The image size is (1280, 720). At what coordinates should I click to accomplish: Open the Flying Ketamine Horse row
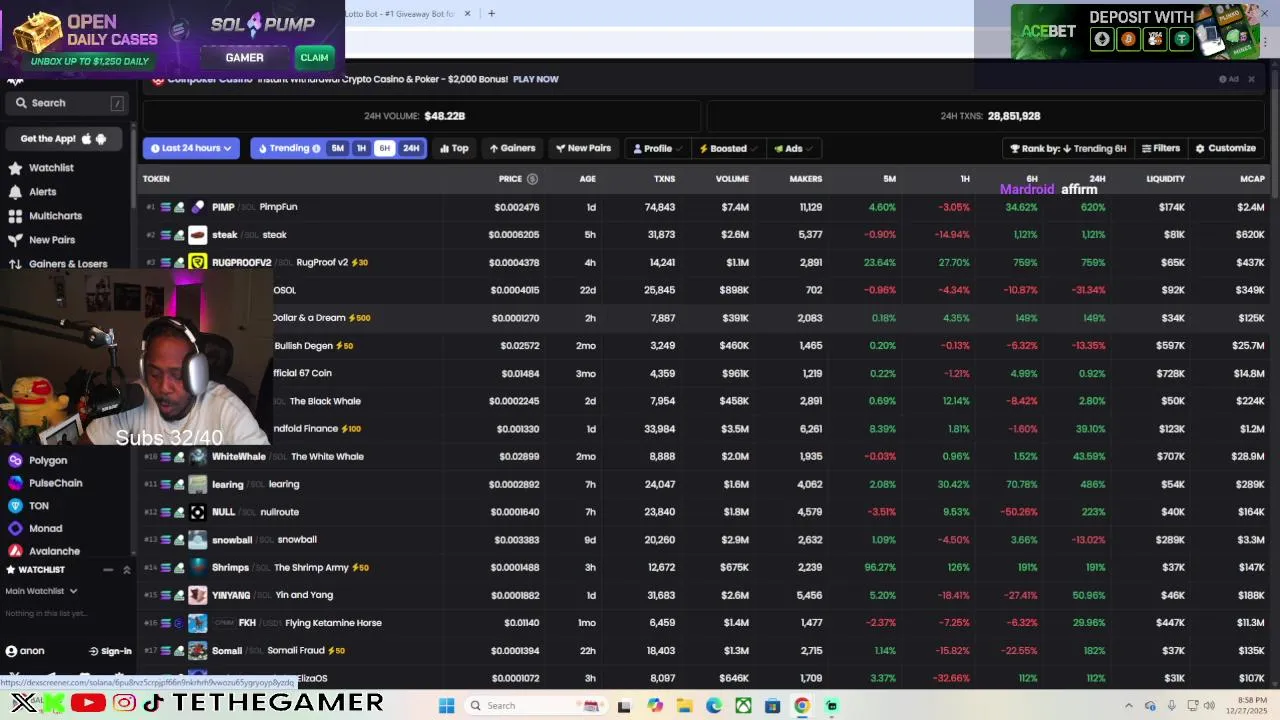coord(704,623)
